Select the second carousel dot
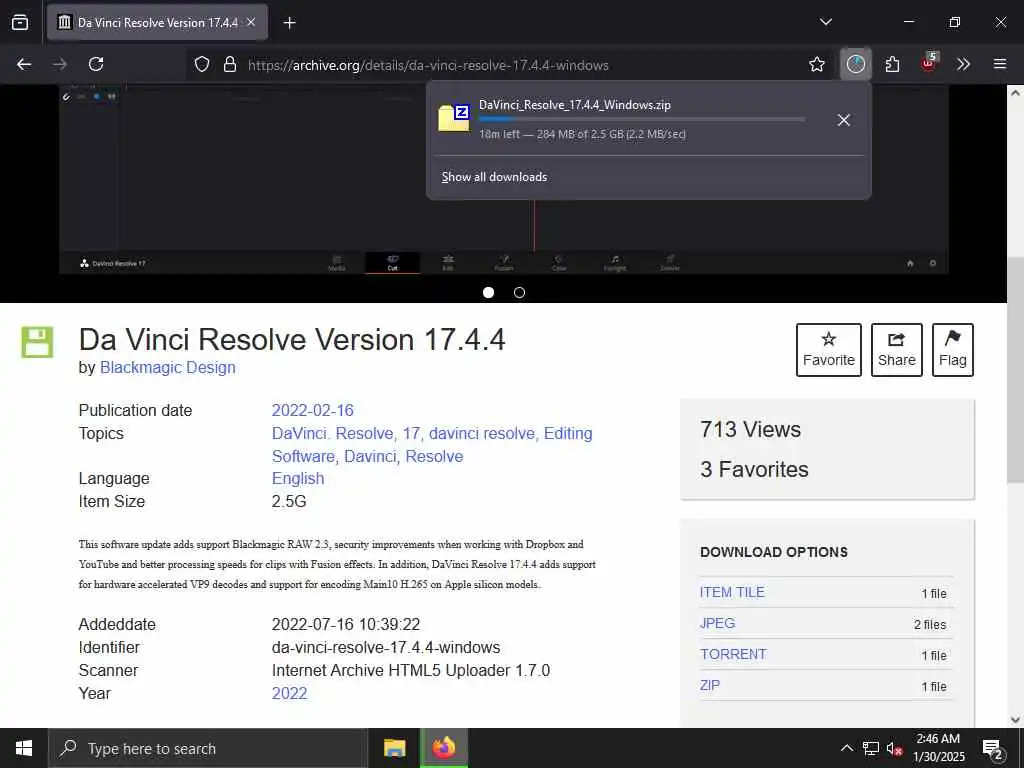This screenshot has width=1024, height=768. pos(519,293)
